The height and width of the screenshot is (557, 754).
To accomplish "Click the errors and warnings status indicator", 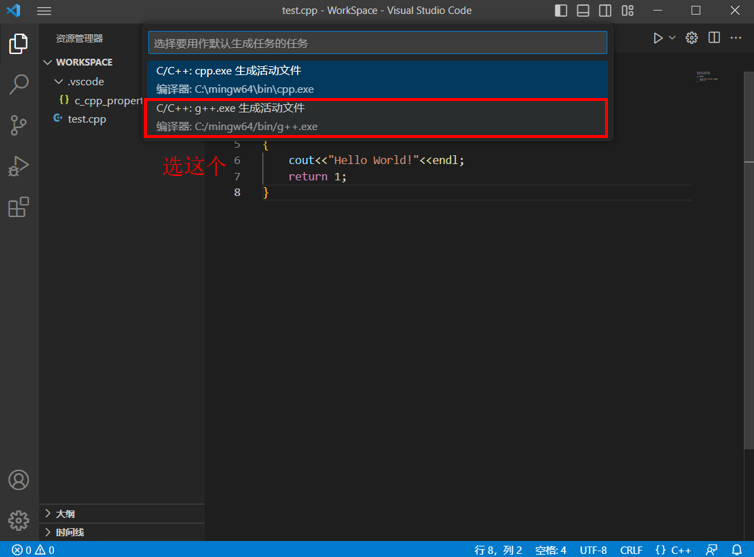I will pos(33,550).
